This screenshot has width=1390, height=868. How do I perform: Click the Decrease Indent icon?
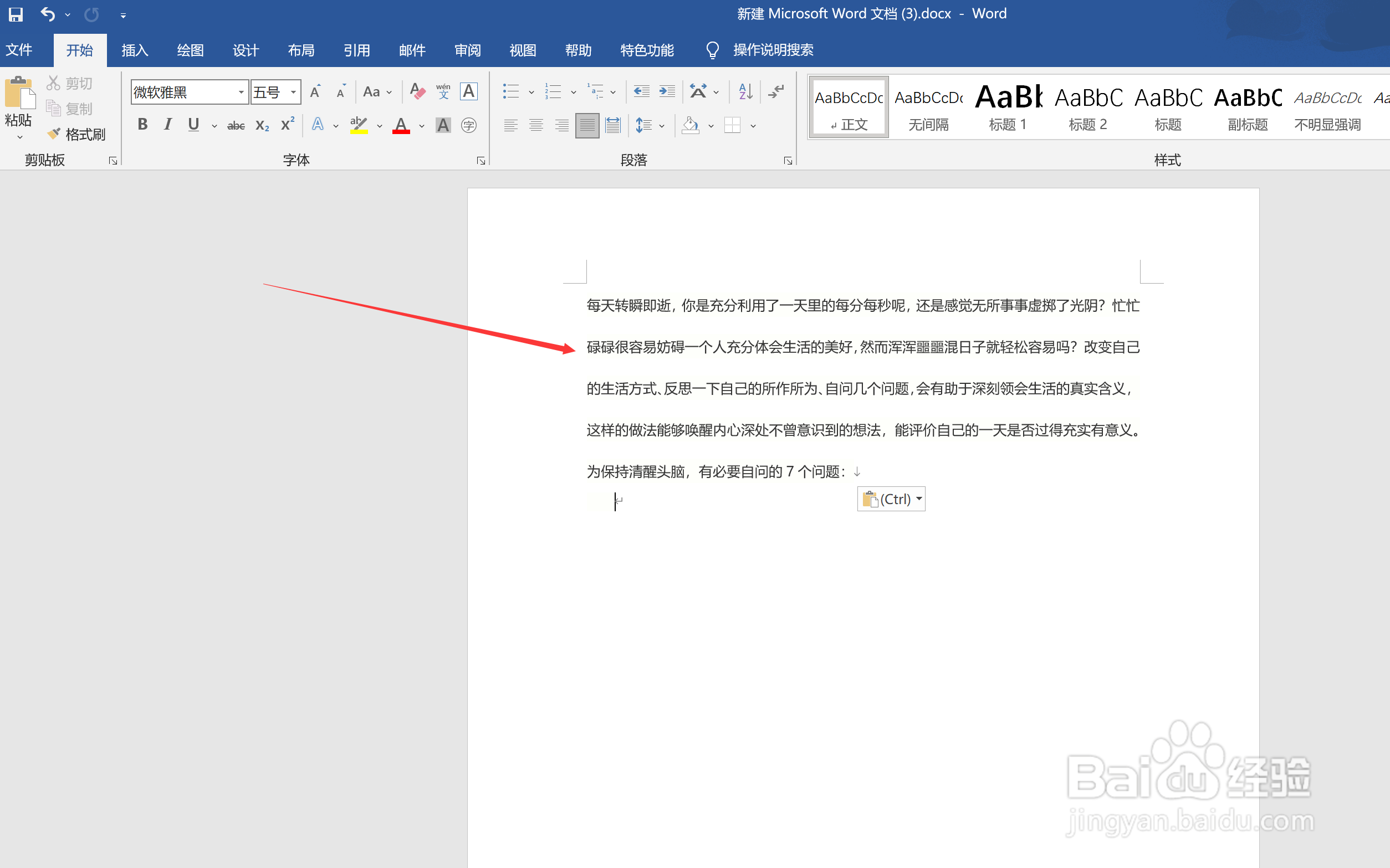641,91
